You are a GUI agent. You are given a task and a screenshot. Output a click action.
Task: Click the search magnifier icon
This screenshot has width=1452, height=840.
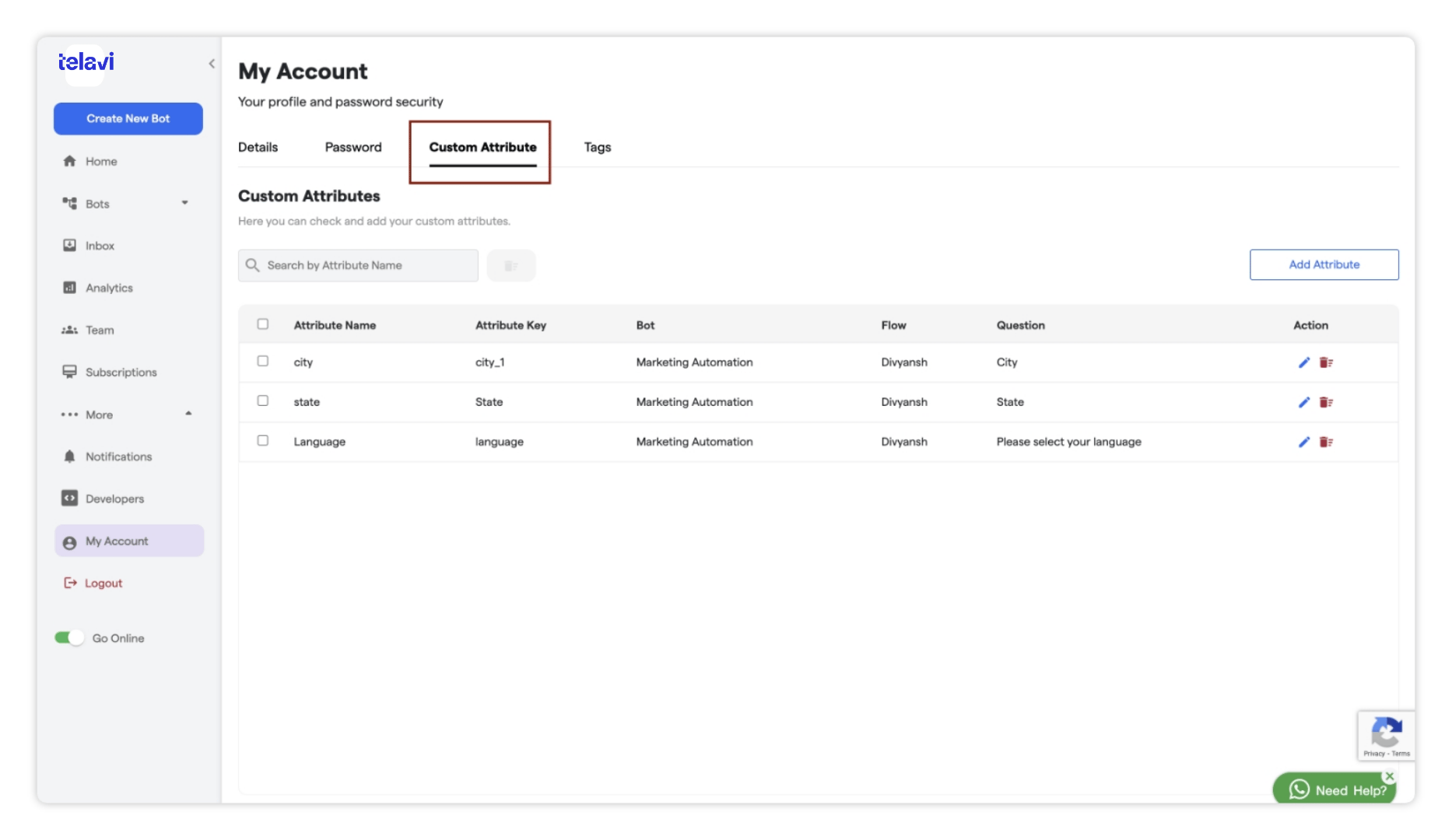pos(252,265)
